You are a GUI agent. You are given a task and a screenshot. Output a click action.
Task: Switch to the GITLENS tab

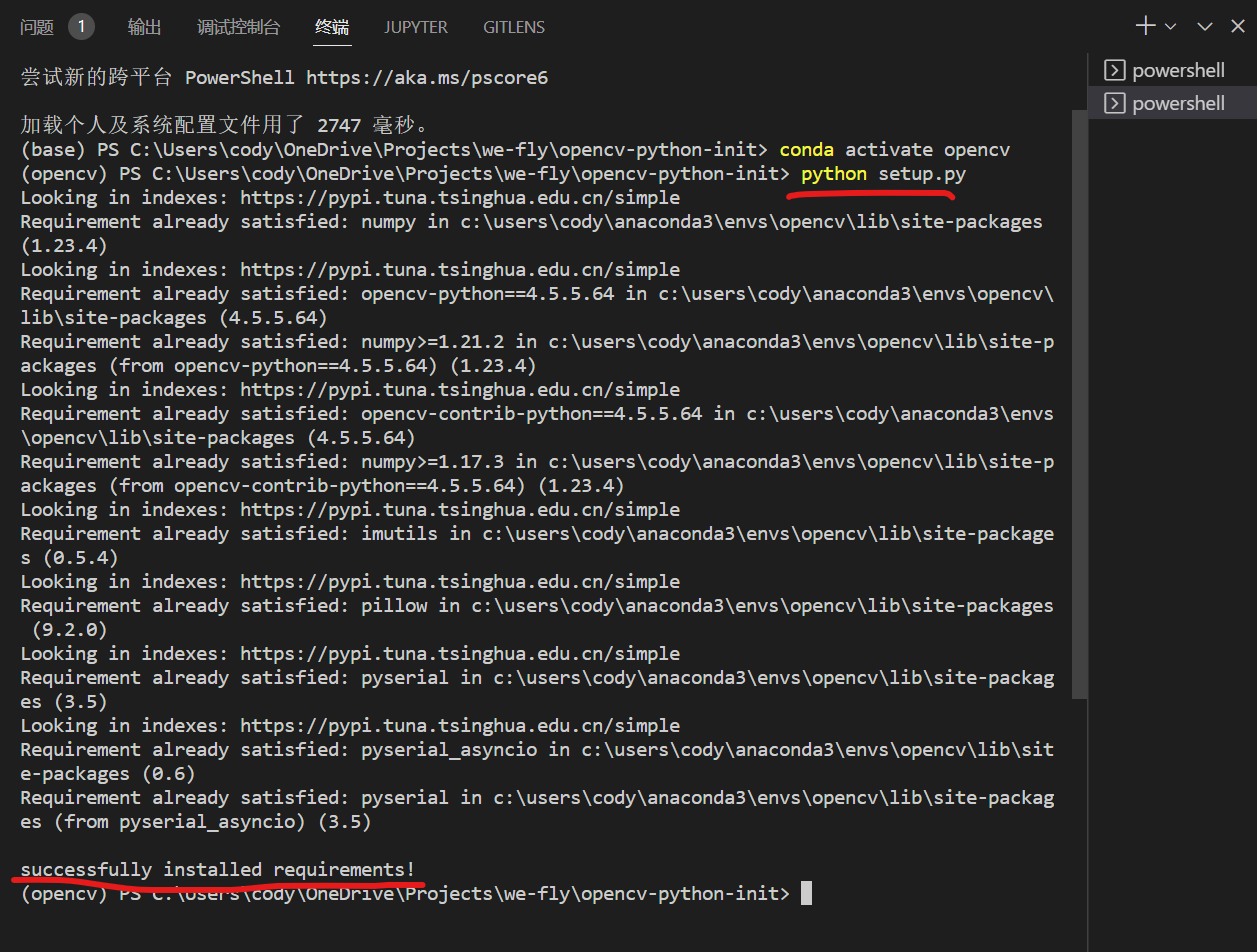coord(514,27)
